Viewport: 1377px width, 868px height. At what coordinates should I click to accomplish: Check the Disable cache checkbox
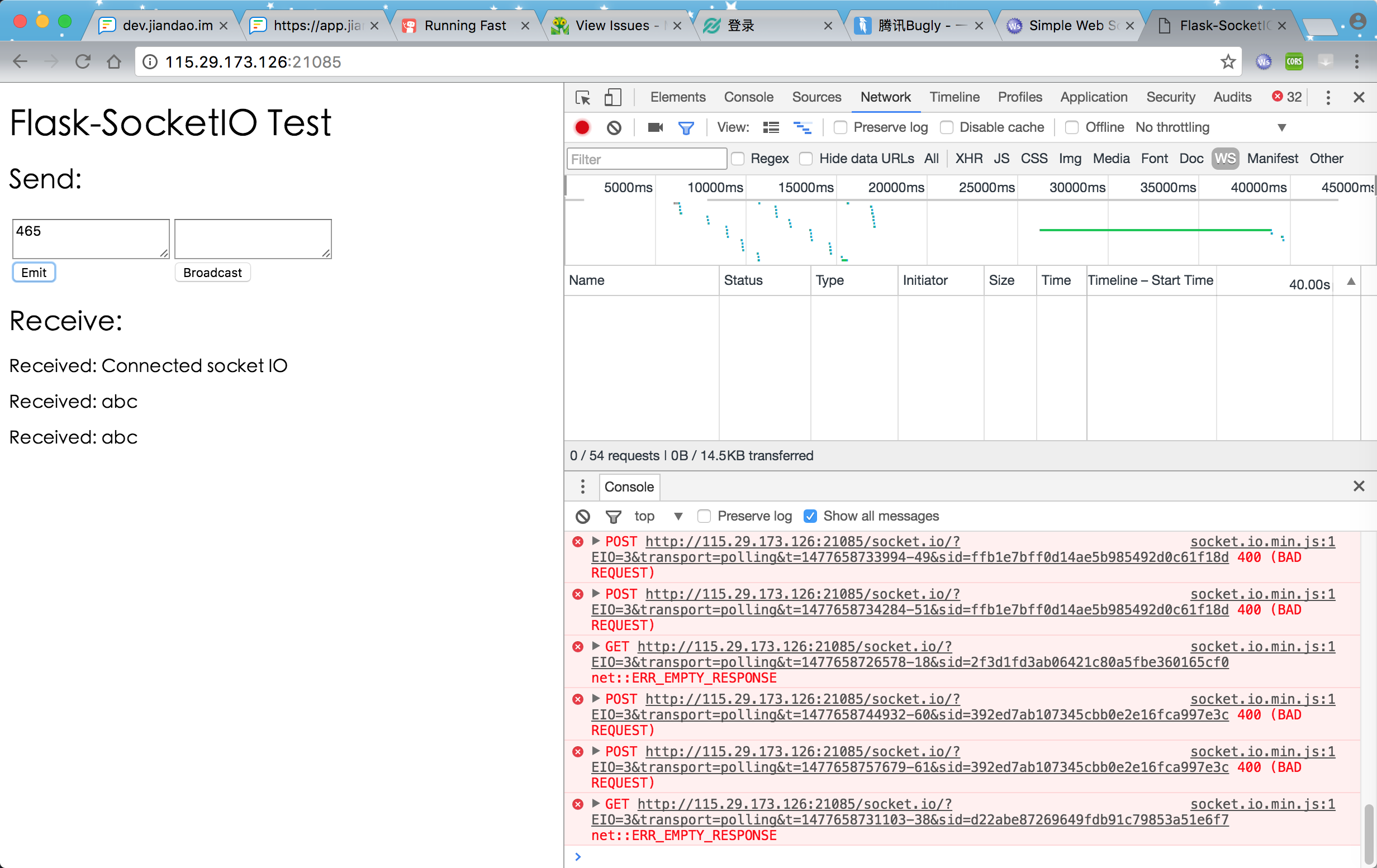(x=946, y=127)
